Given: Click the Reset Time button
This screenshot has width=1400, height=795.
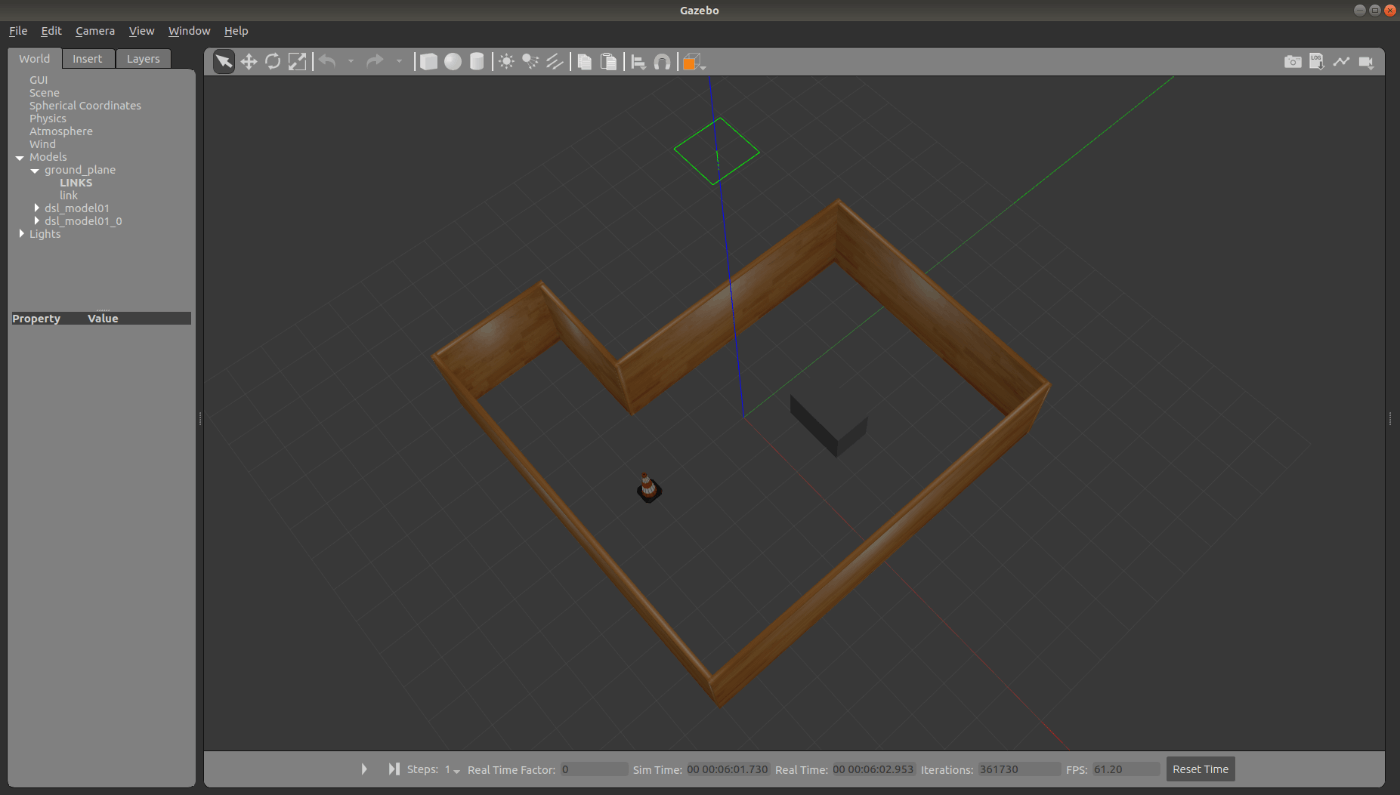Looking at the screenshot, I should tap(1201, 769).
